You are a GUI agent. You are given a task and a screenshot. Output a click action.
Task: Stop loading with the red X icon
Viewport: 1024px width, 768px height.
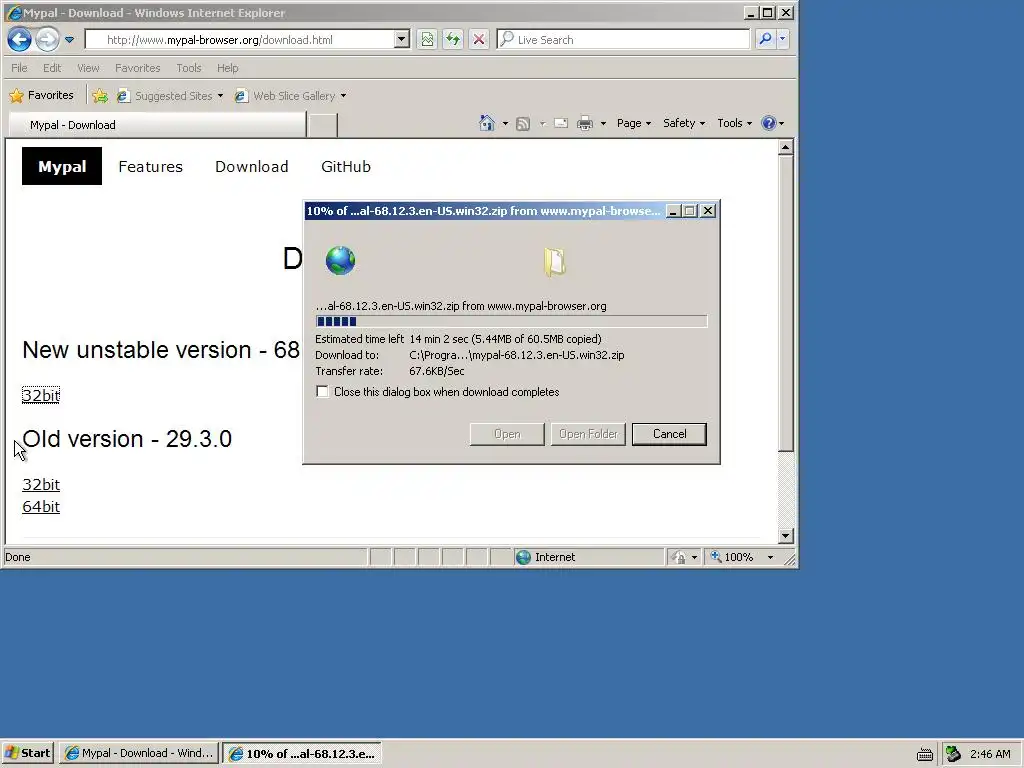coord(479,40)
